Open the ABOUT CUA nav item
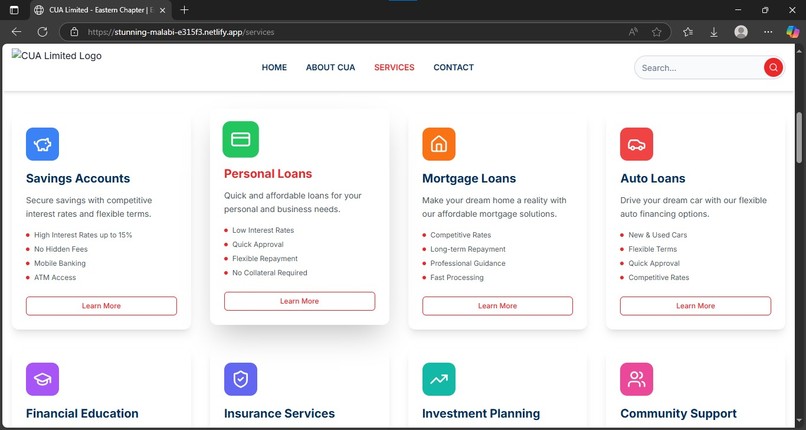This screenshot has width=806, height=430. [x=331, y=67]
